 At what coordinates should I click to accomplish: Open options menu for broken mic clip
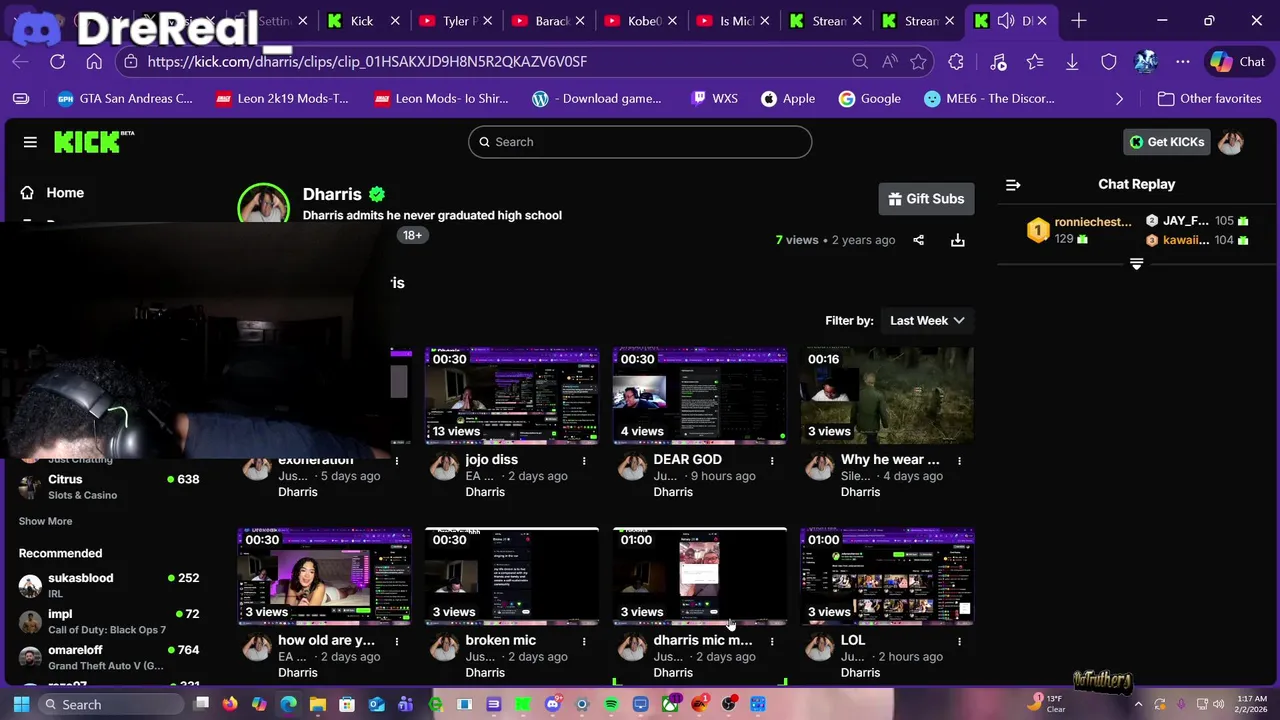(x=584, y=641)
